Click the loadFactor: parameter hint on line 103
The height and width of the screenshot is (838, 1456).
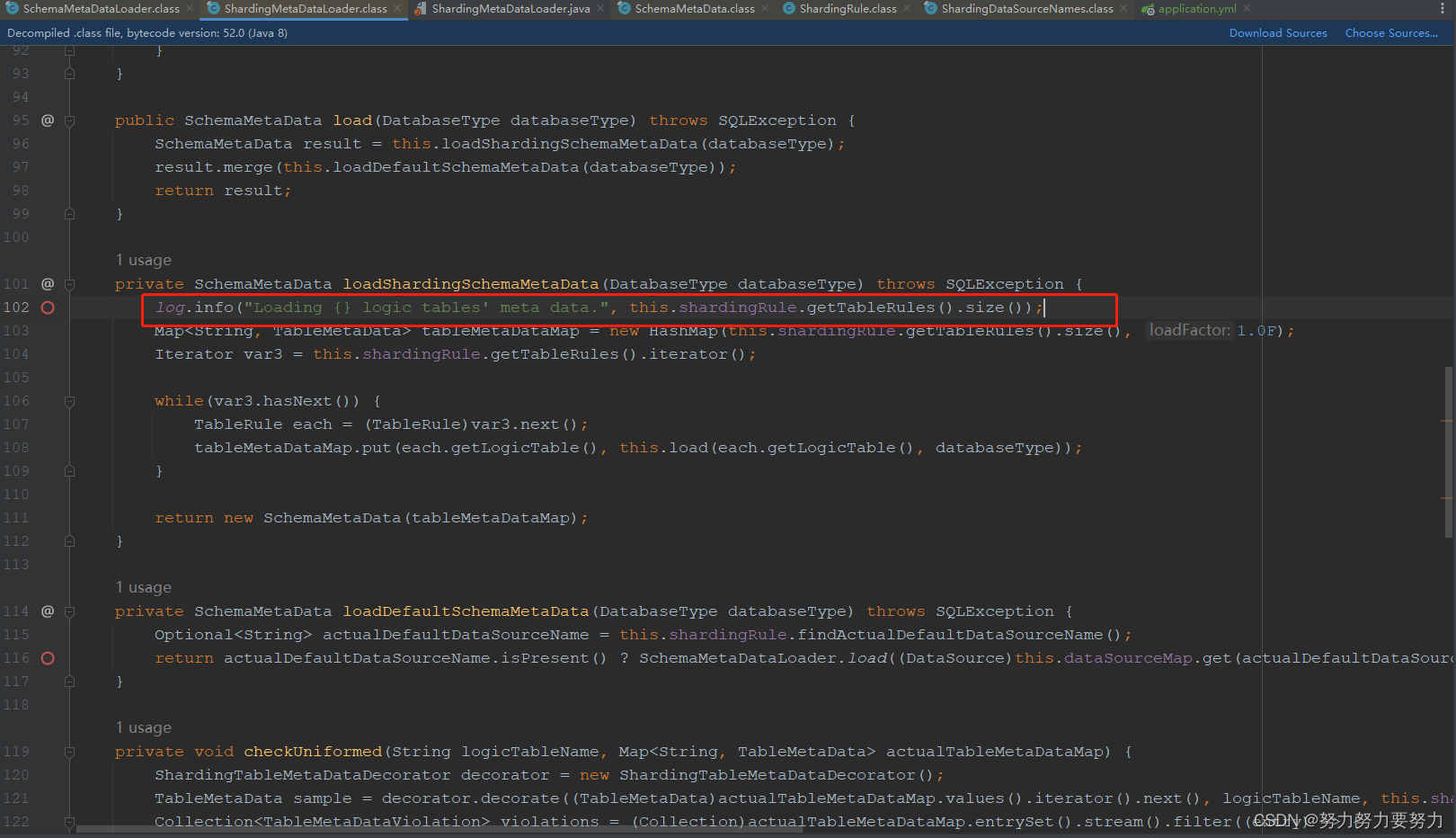[x=1189, y=330]
